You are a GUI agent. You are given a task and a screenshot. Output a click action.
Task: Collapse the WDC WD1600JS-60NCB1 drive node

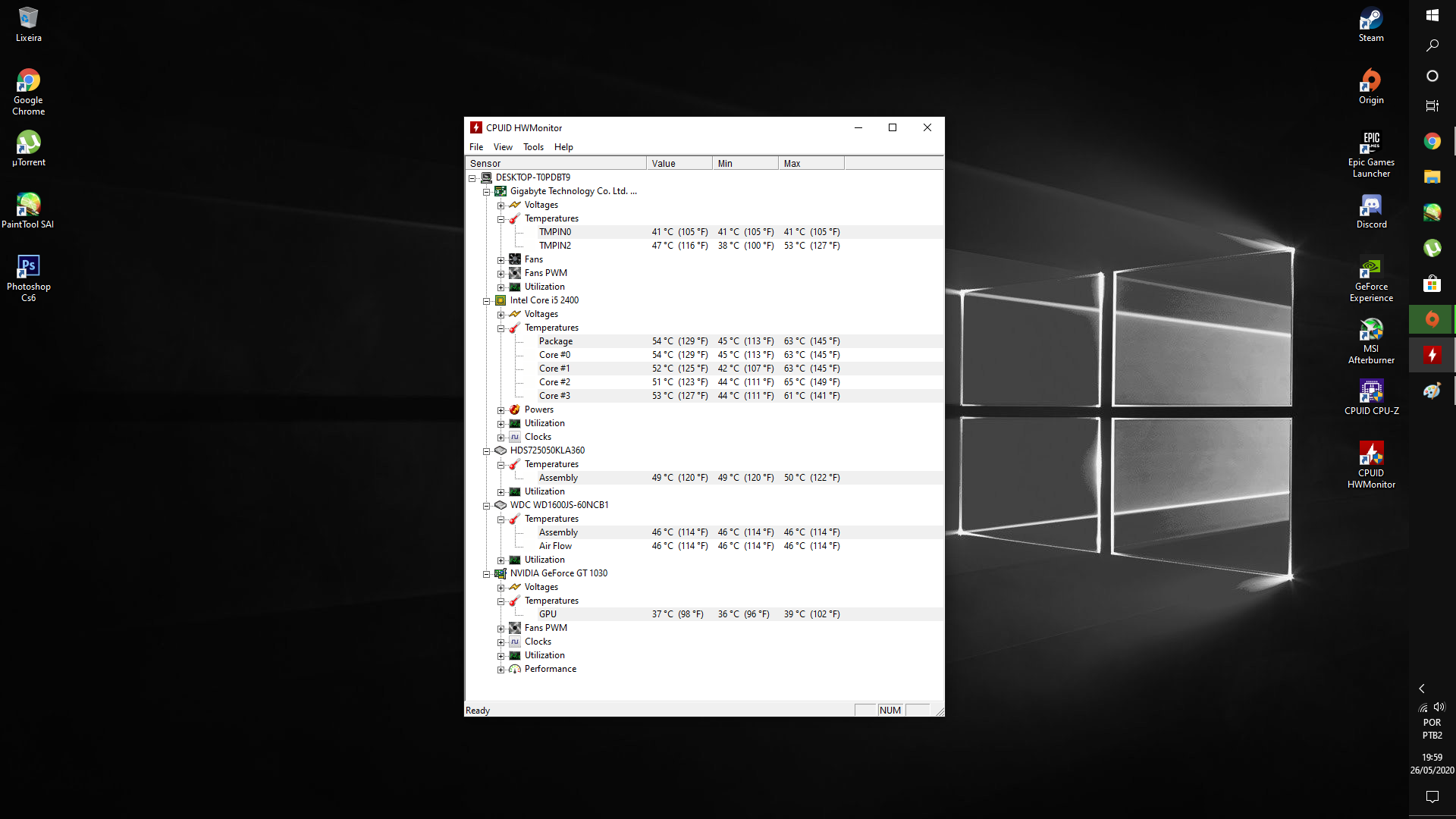pyautogui.click(x=486, y=506)
